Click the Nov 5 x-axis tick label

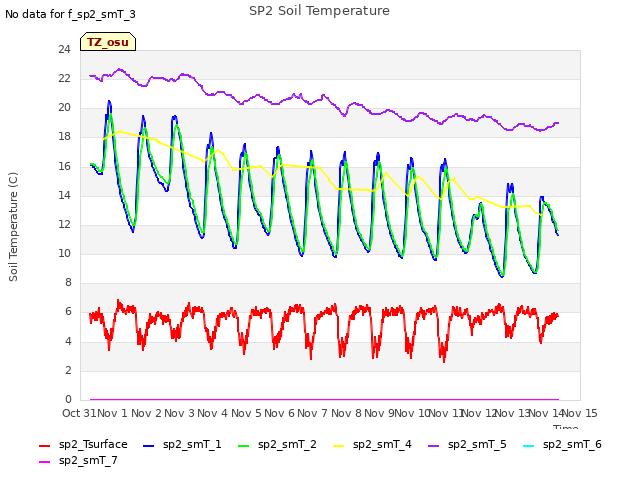pos(246,413)
